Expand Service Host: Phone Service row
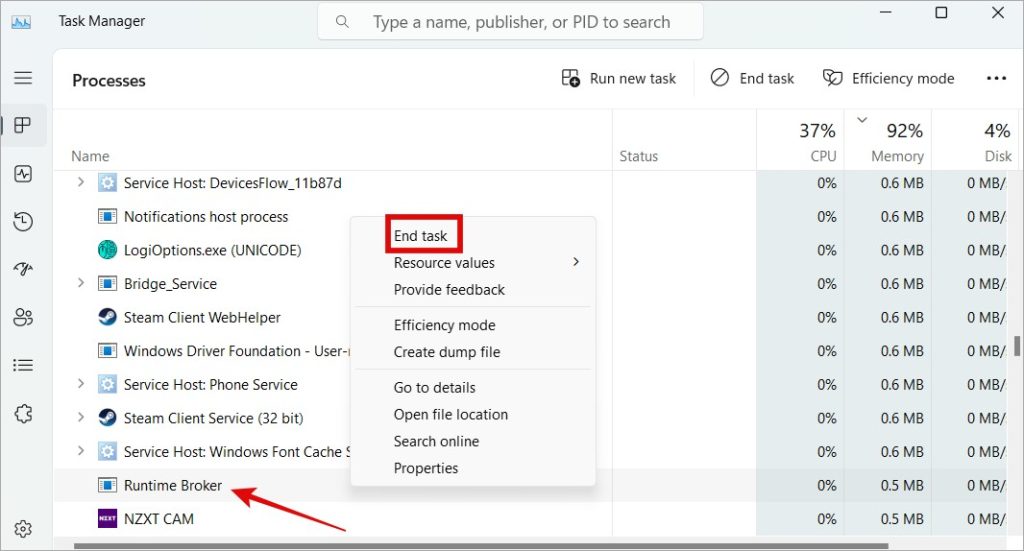This screenshot has height=551, width=1024. (81, 384)
